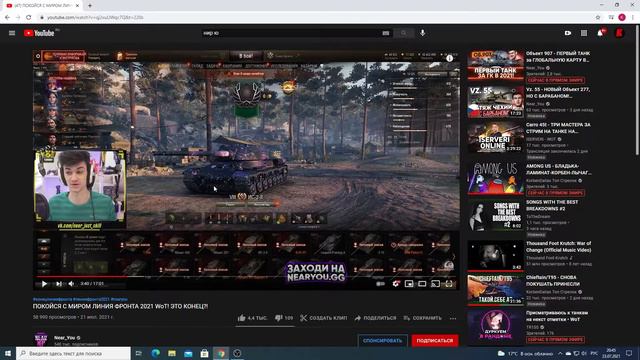
Task: Open player settings gear
Action: point(396,284)
